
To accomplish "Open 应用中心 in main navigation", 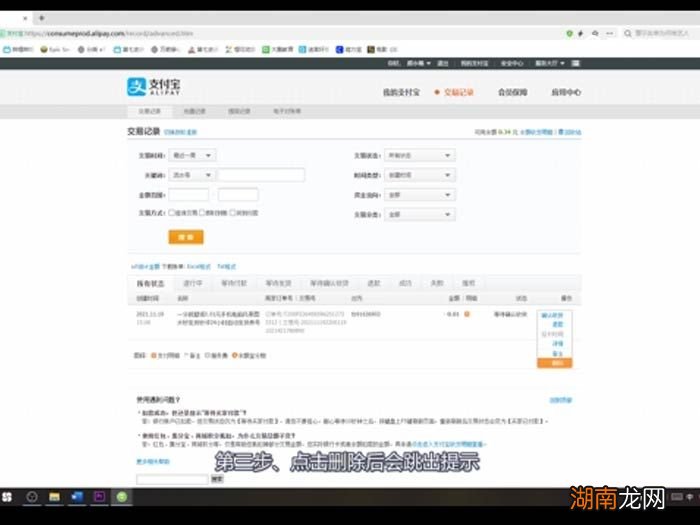I will coord(566,92).
